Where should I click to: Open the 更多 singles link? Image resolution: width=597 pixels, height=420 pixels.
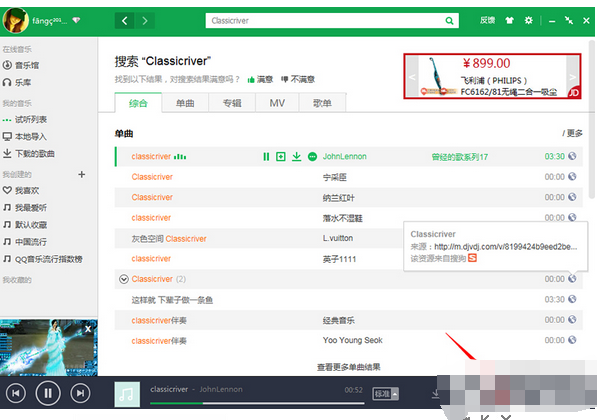pos(573,133)
